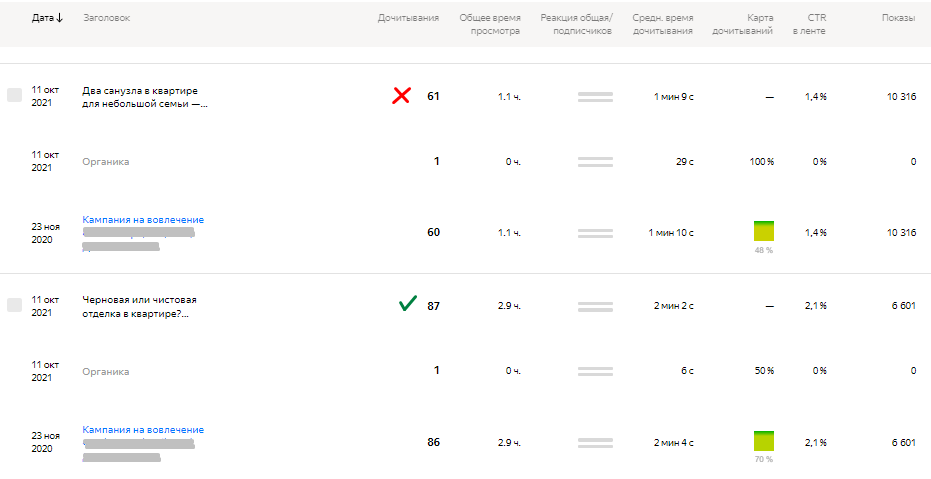This screenshot has width=931, height=479.
Task: Open second "Кампания на вовлечение" link
Action: point(143,430)
